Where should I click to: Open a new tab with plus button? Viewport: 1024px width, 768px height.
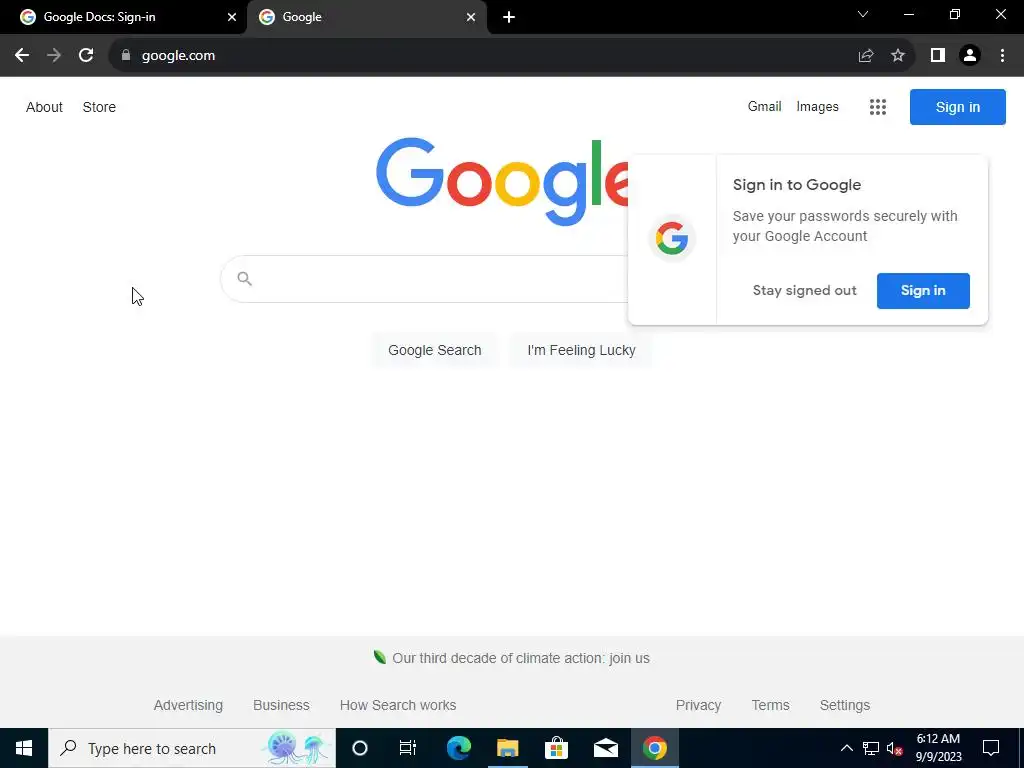pos(509,17)
